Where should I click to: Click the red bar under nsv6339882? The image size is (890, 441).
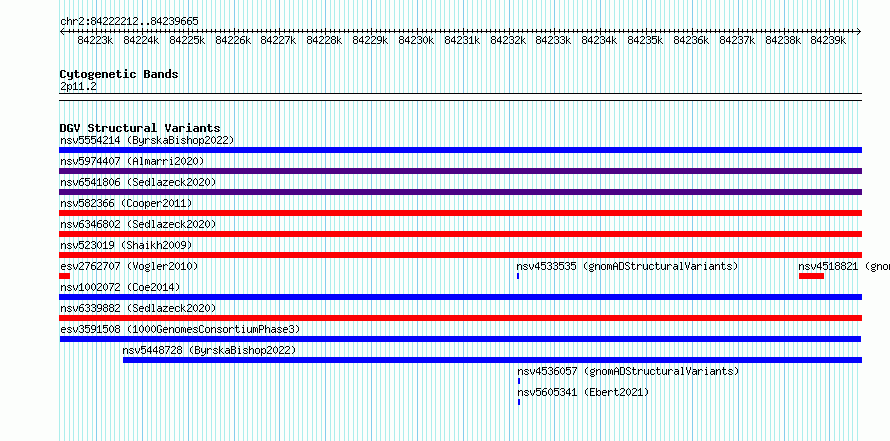[x=460, y=318]
